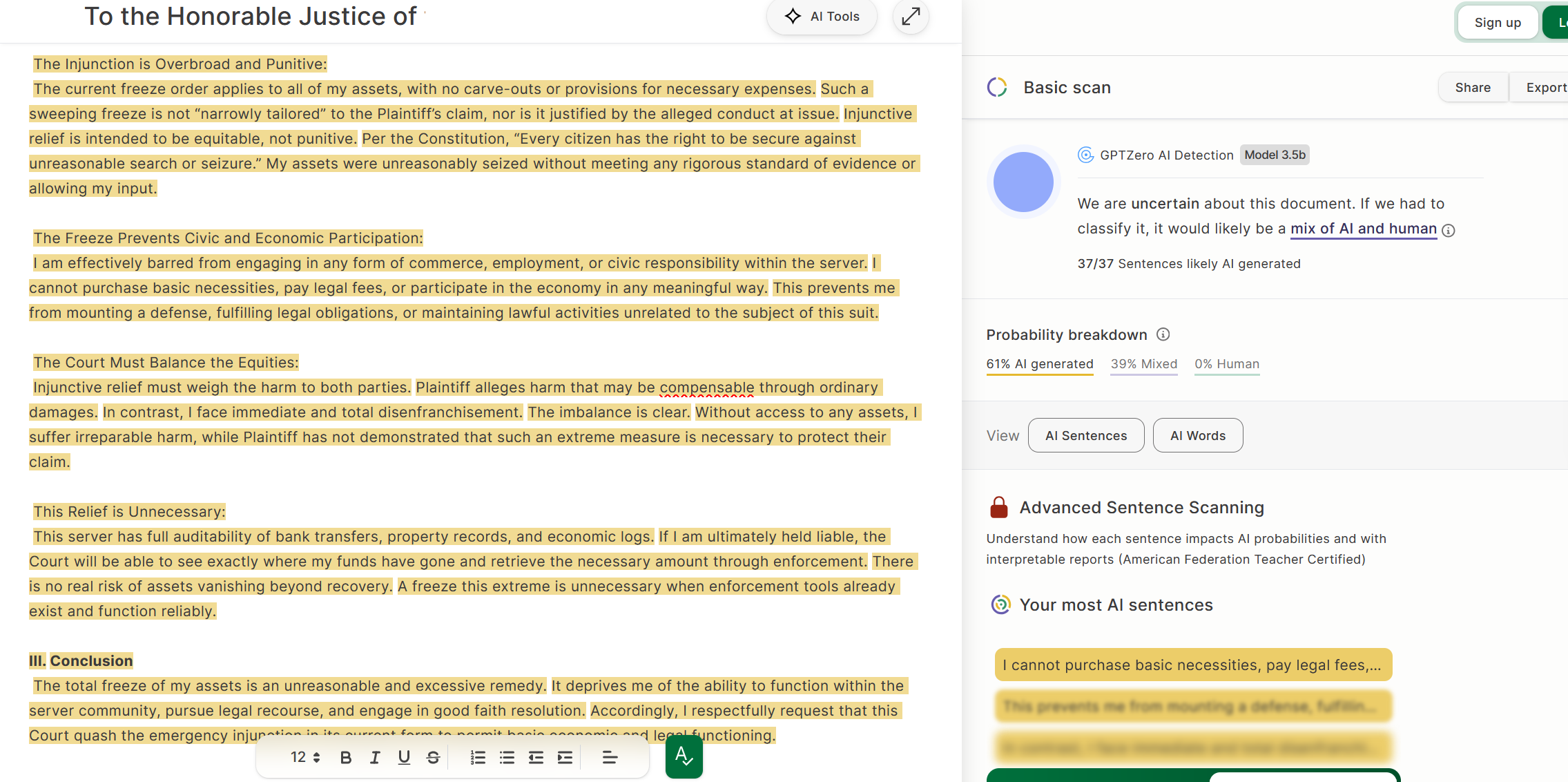Select the top most-AI sentence card

[1192, 665]
